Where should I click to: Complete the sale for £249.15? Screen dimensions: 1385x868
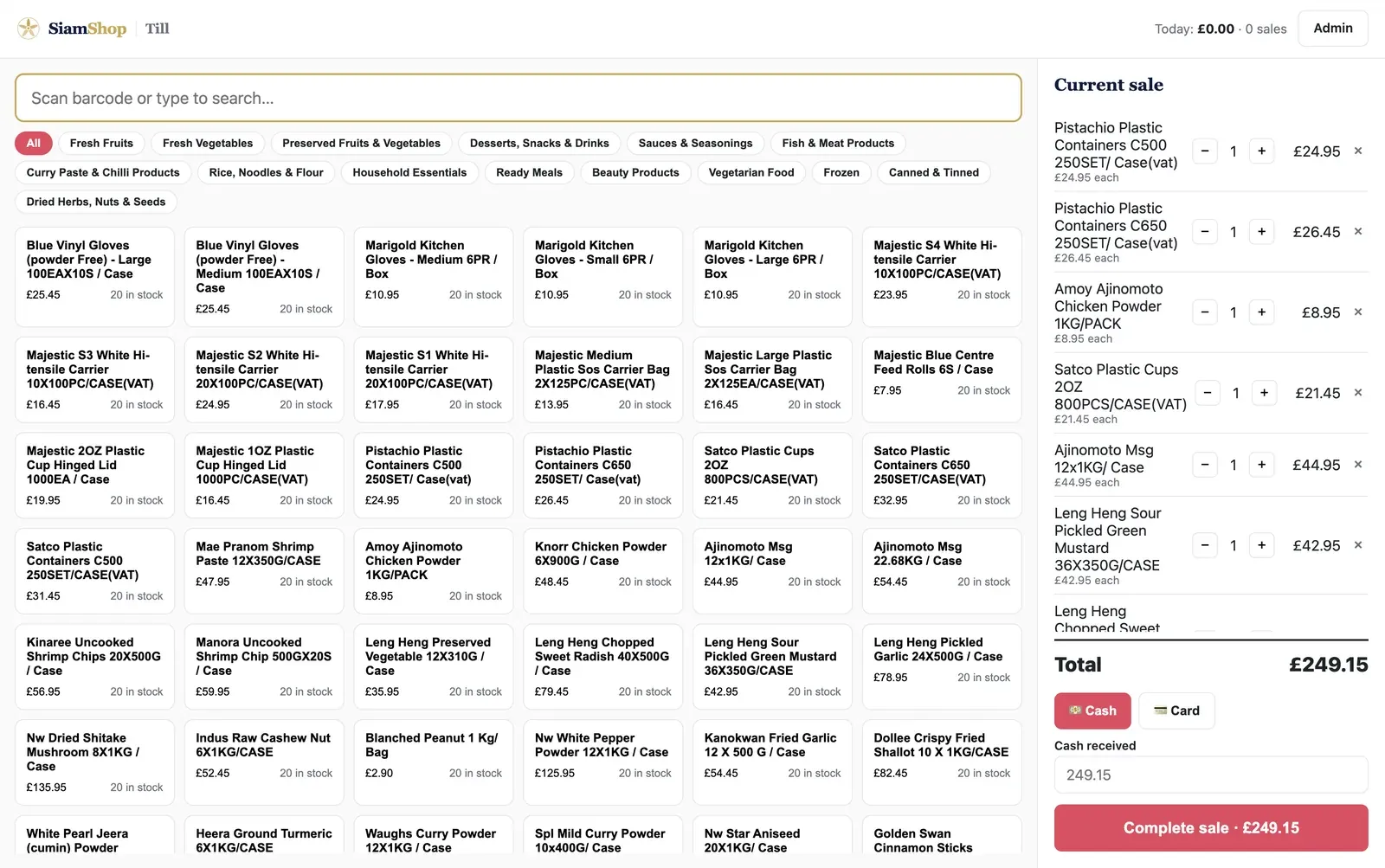[1211, 828]
